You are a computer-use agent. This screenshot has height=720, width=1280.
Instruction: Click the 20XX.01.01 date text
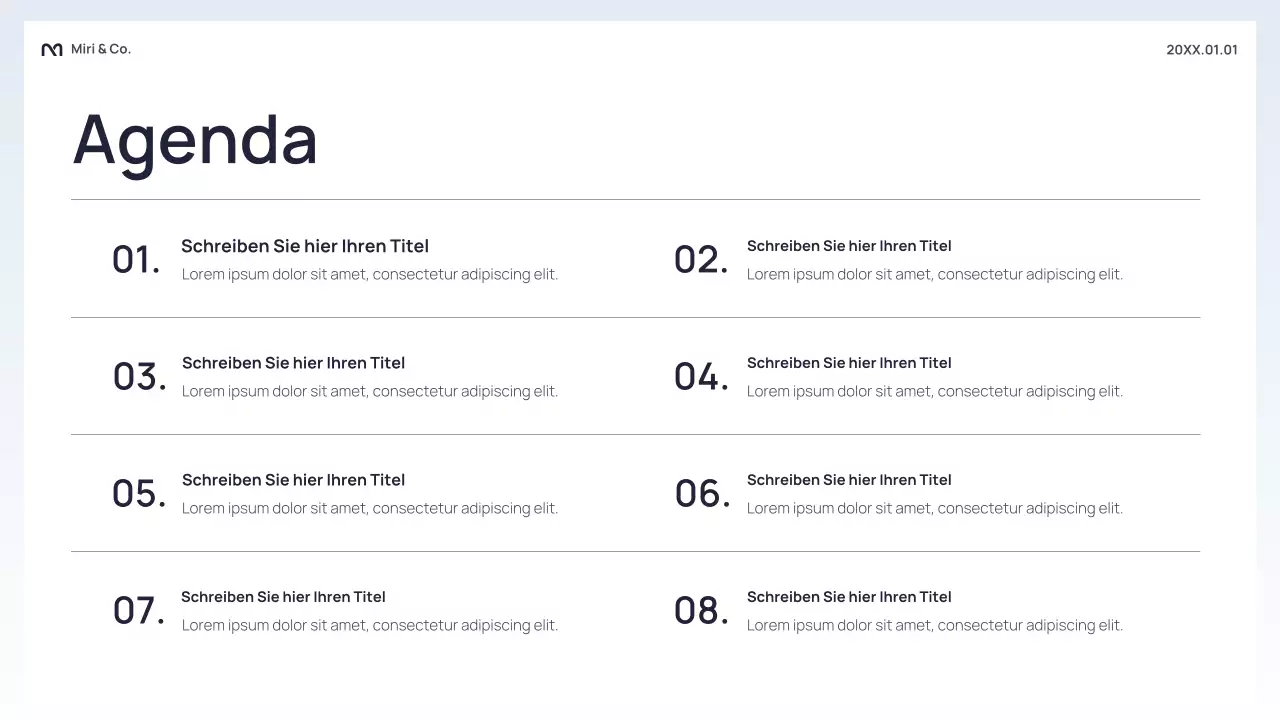1201,50
